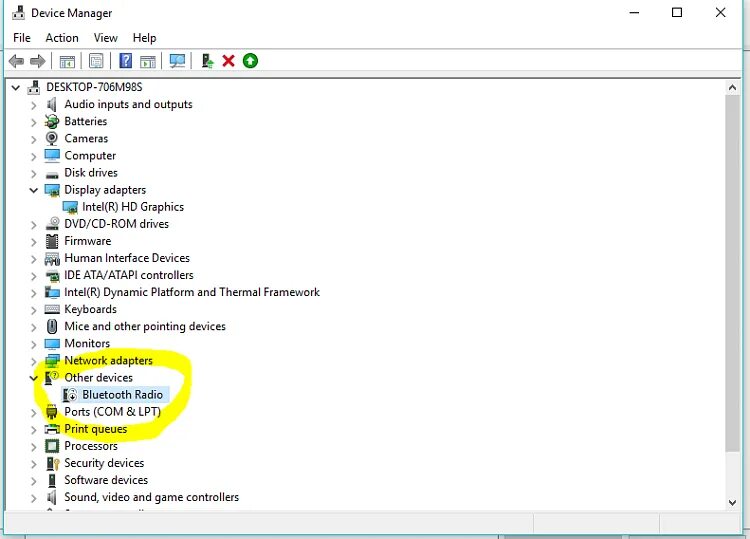Click the action pane toolbar icon
Image resolution: width=750 pixels, height=539 pixels.
[148, 61]
